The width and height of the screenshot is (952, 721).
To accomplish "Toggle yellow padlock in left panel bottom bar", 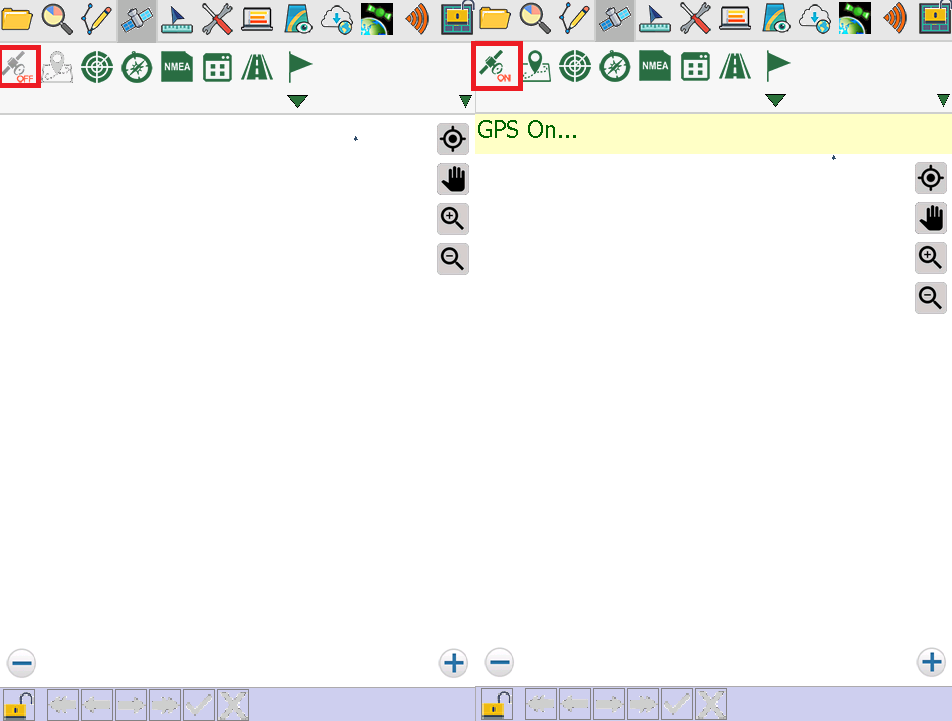I will [19, 705].
